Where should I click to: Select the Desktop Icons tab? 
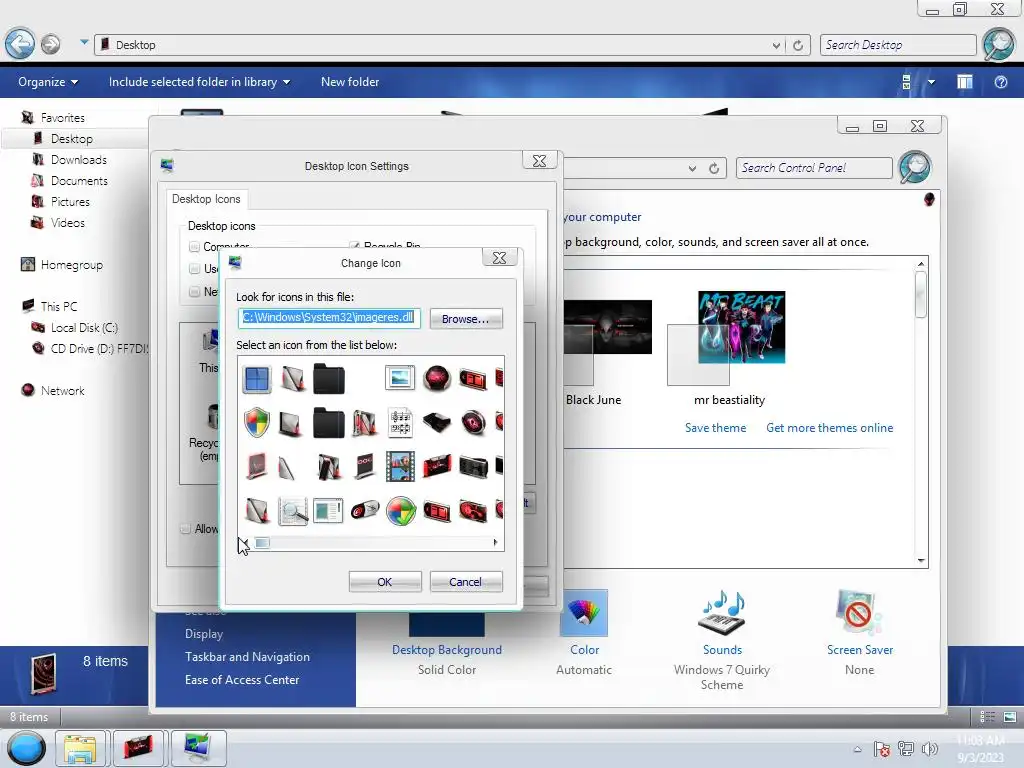pyautogui.click(x=206, y=199)
